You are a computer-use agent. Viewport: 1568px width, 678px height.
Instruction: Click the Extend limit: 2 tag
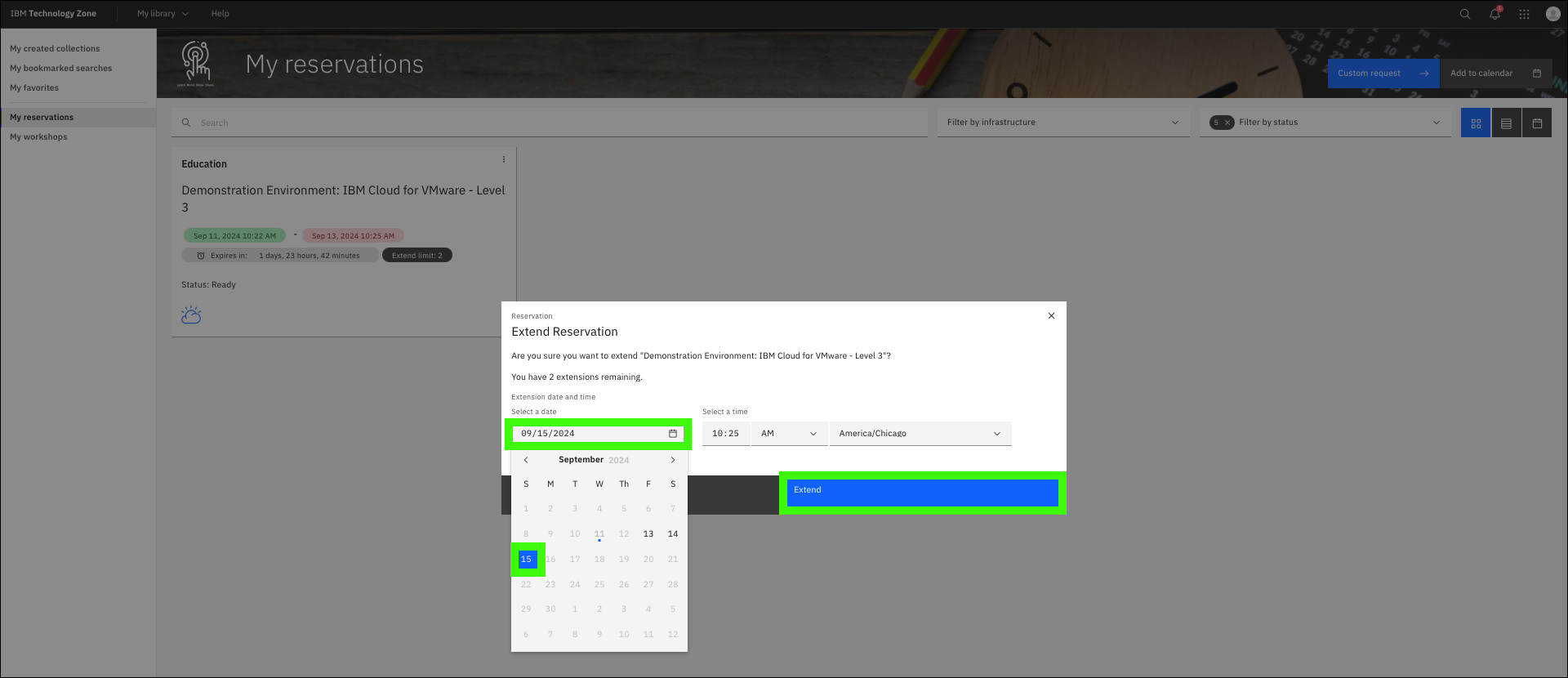(417, 256)
